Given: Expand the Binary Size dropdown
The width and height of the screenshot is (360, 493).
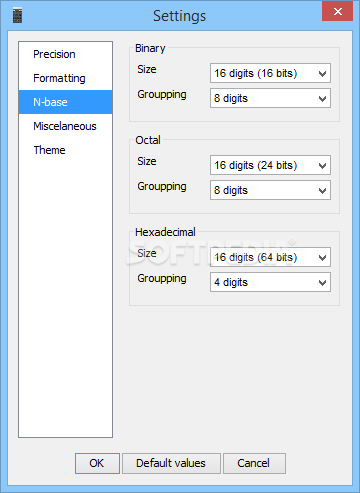Looking at the screenshot, I should point(270,73).
